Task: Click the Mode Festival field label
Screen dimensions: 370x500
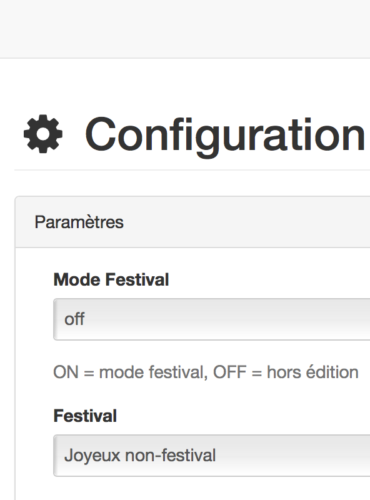Action: coord(111,279)
